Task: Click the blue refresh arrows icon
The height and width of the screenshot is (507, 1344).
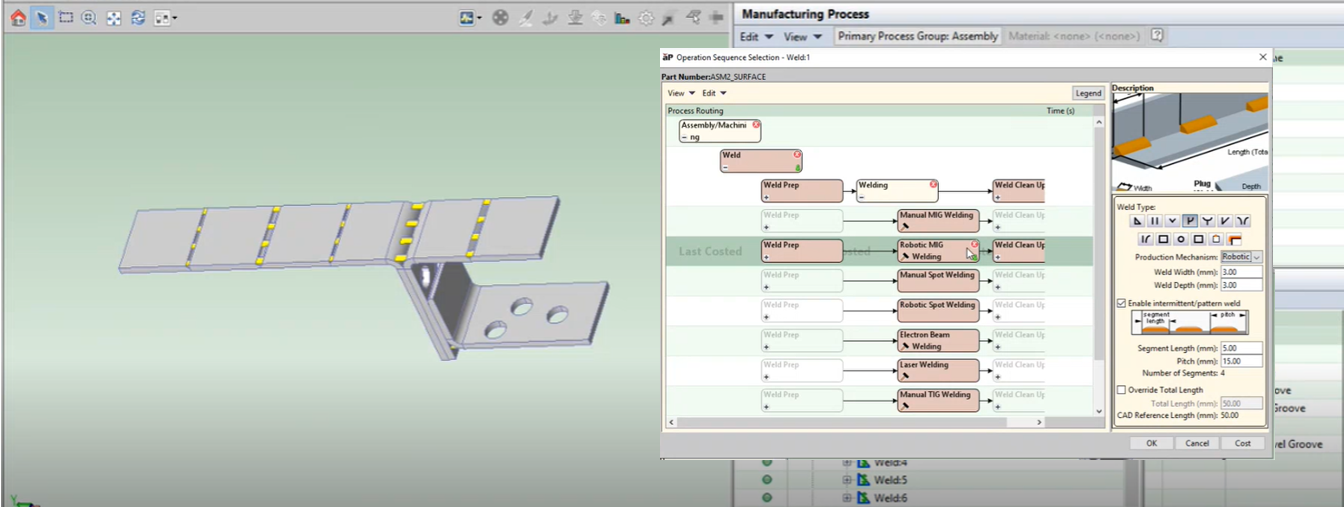Action: [138, 18]
